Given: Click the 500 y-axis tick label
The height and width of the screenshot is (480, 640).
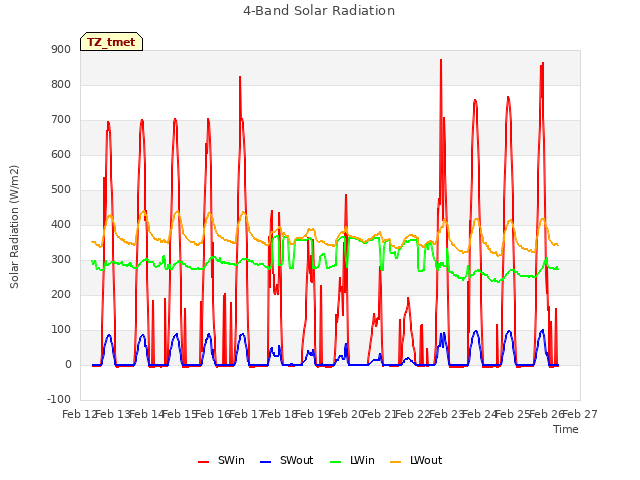Looking at the screenshot, I should click(x=61, y=189).
